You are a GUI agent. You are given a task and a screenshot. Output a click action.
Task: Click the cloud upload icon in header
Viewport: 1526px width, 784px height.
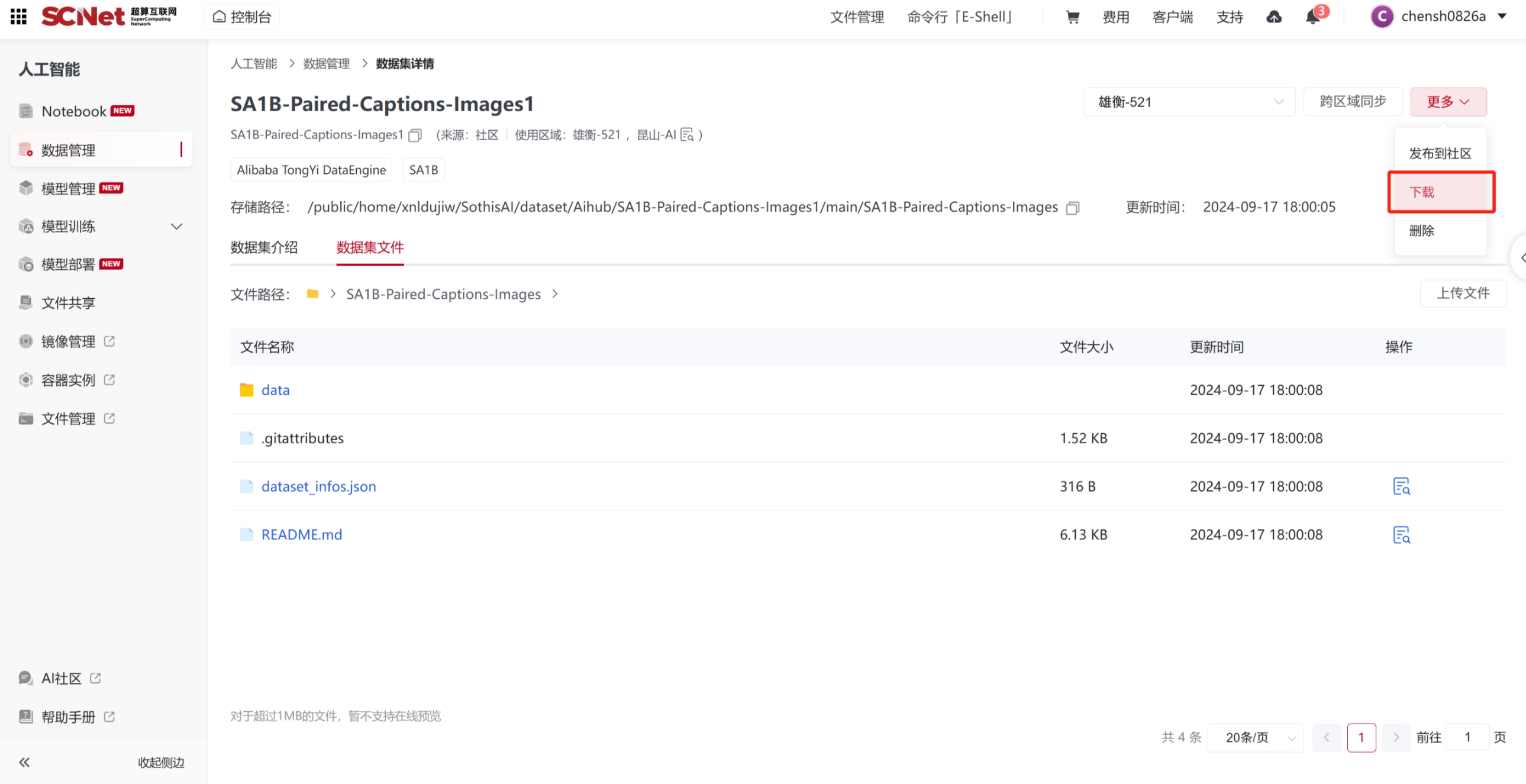[1274, 17]
